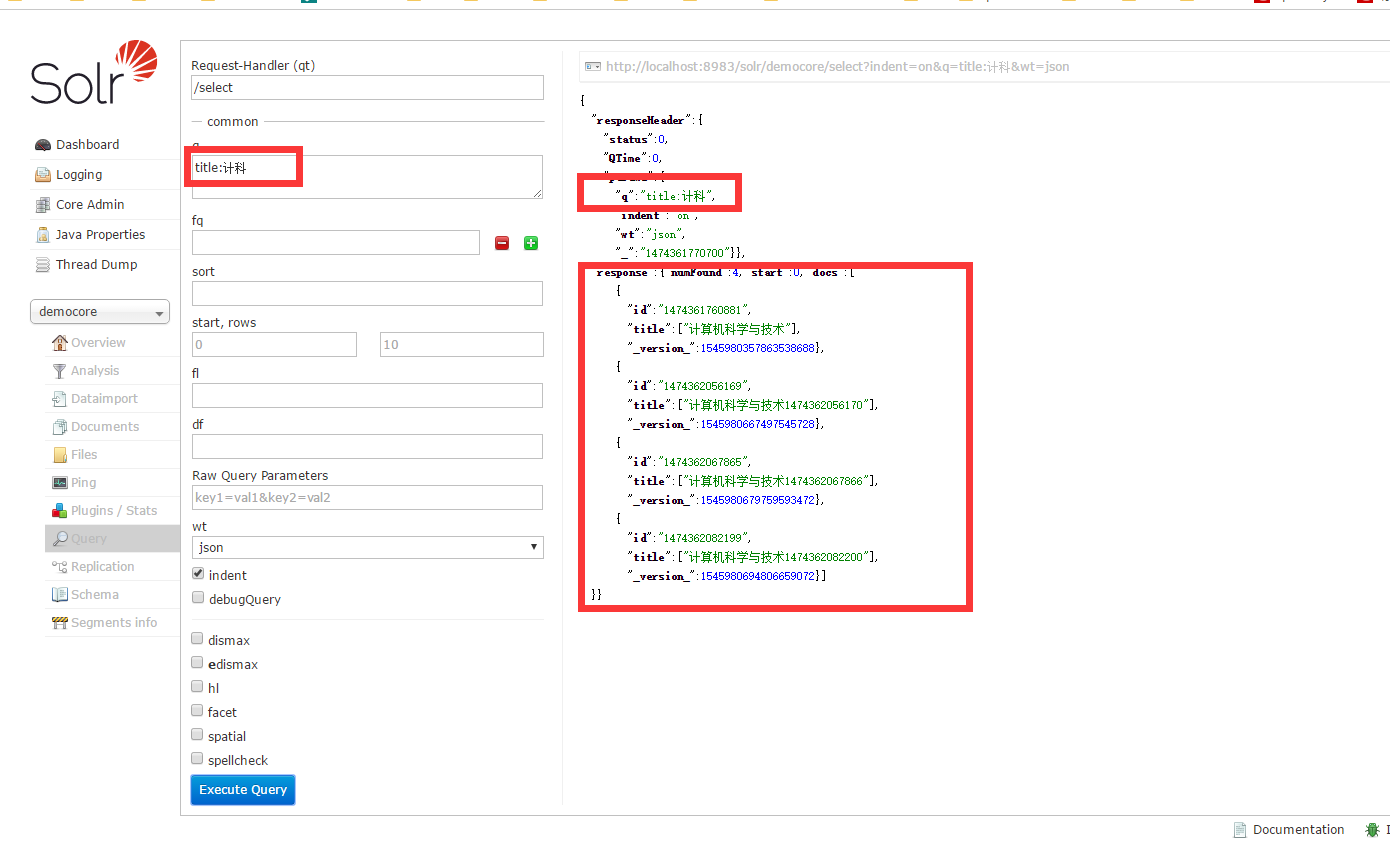The height and width of the screenshot is (868, 1390).
Task: Click the green bug icon in footer
Action: coord(1372,830)
